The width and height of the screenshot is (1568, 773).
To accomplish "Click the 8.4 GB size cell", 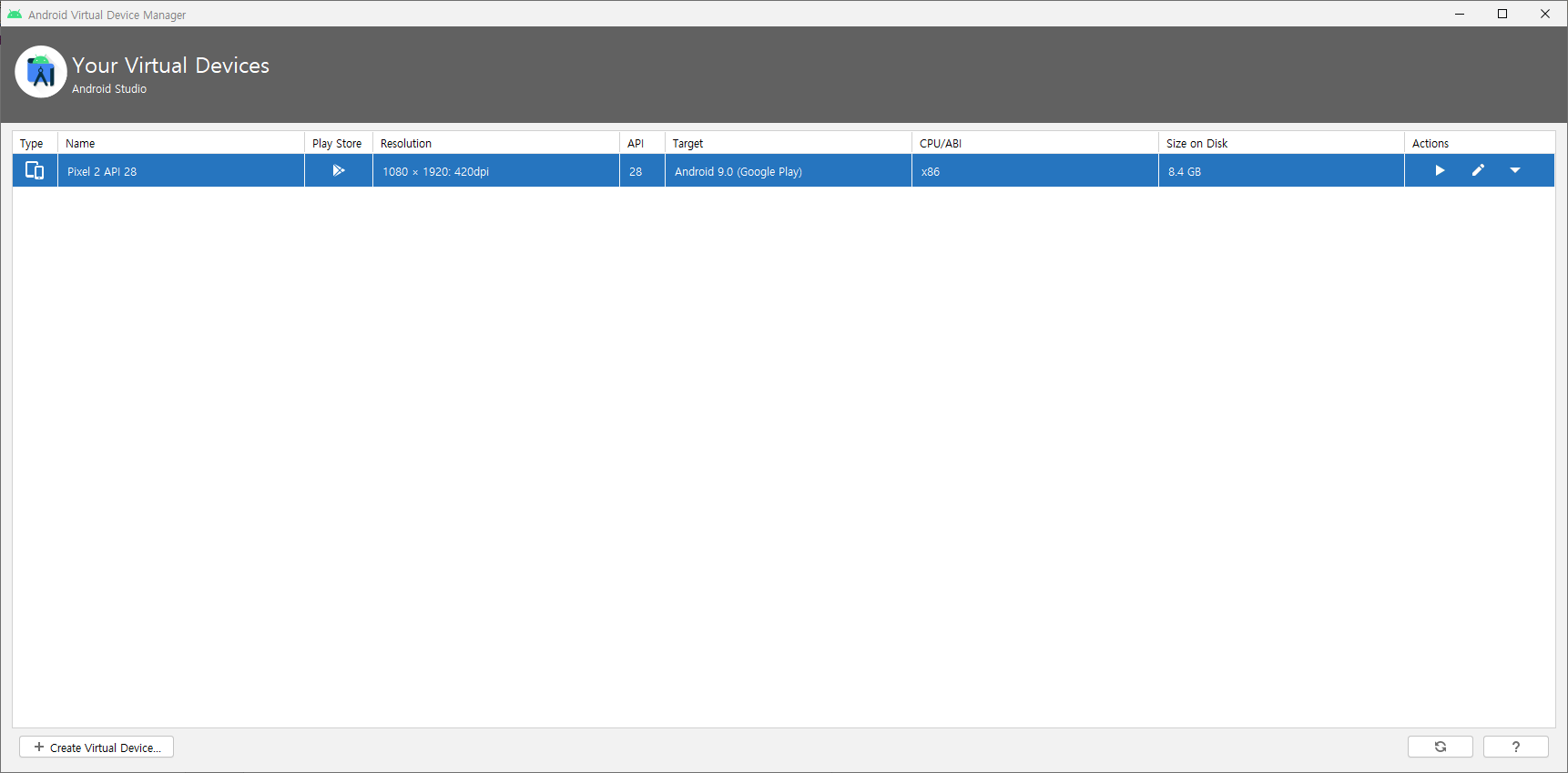I will (1281, 171).
